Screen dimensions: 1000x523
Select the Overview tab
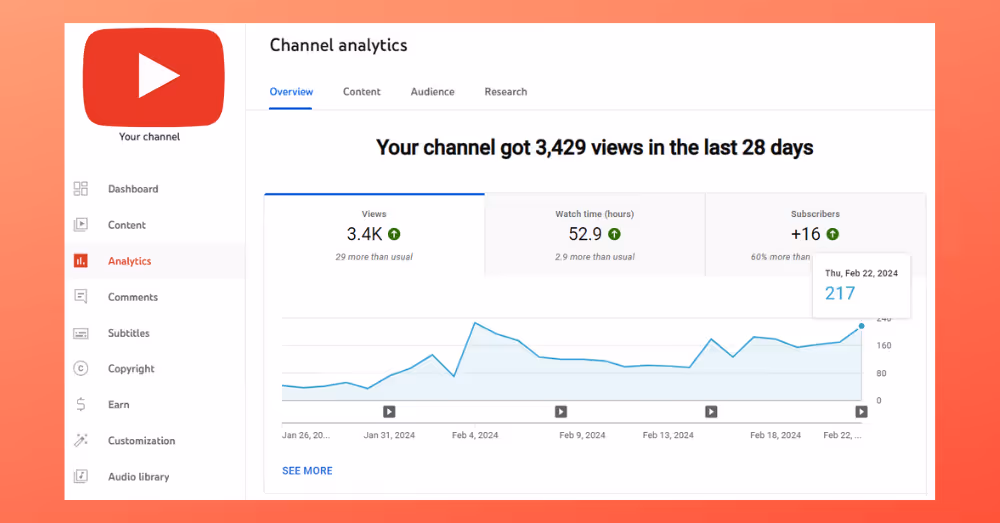click(291, 92)
